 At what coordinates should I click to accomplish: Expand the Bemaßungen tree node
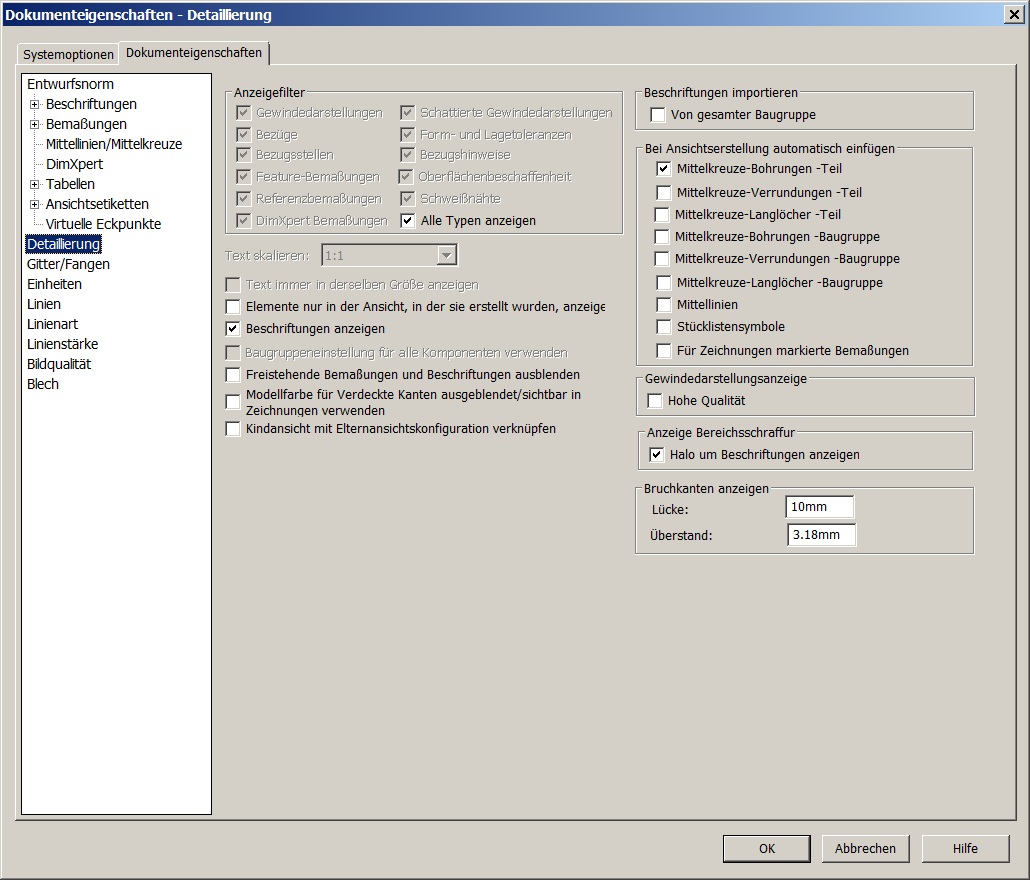click(34, 124)
